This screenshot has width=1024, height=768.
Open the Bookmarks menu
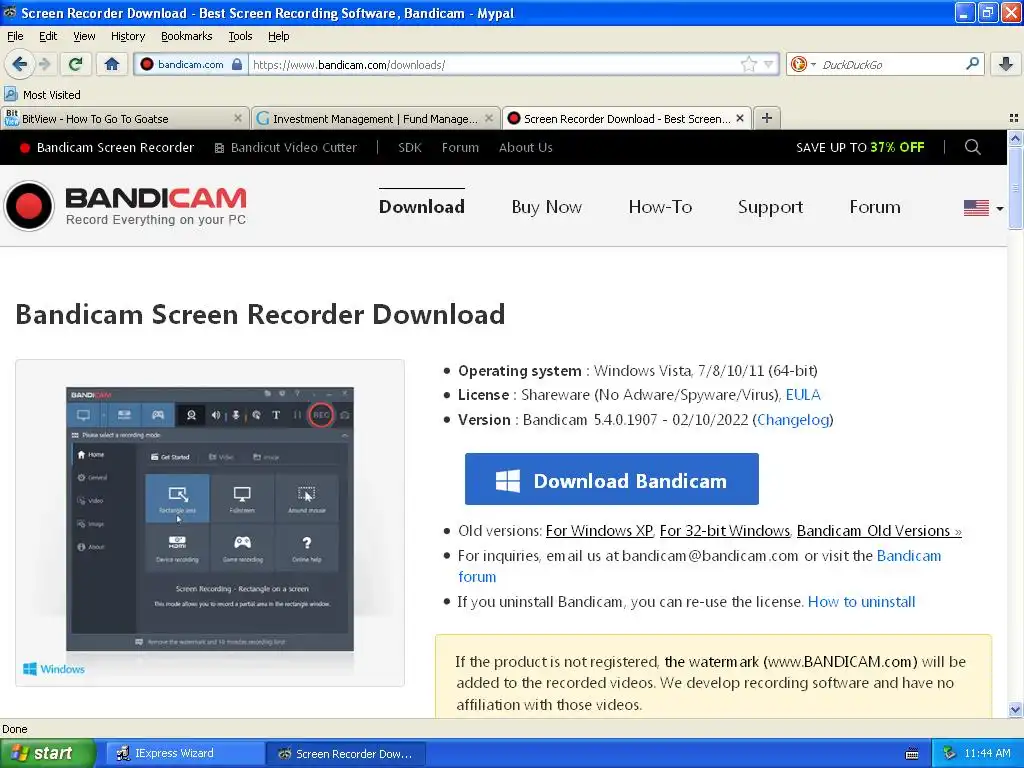pos(186,36)
